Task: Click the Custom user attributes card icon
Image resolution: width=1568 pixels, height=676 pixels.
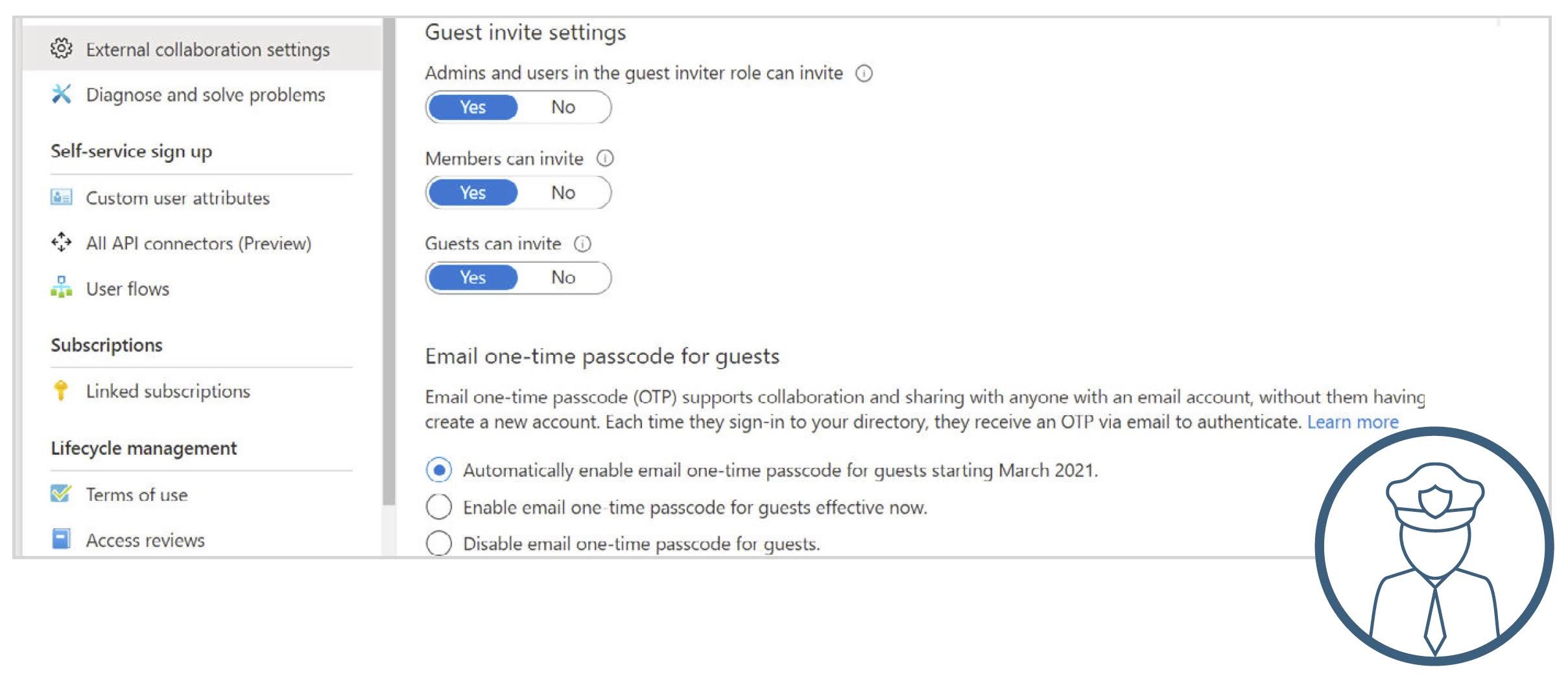Action: click(x=61, y=197)
